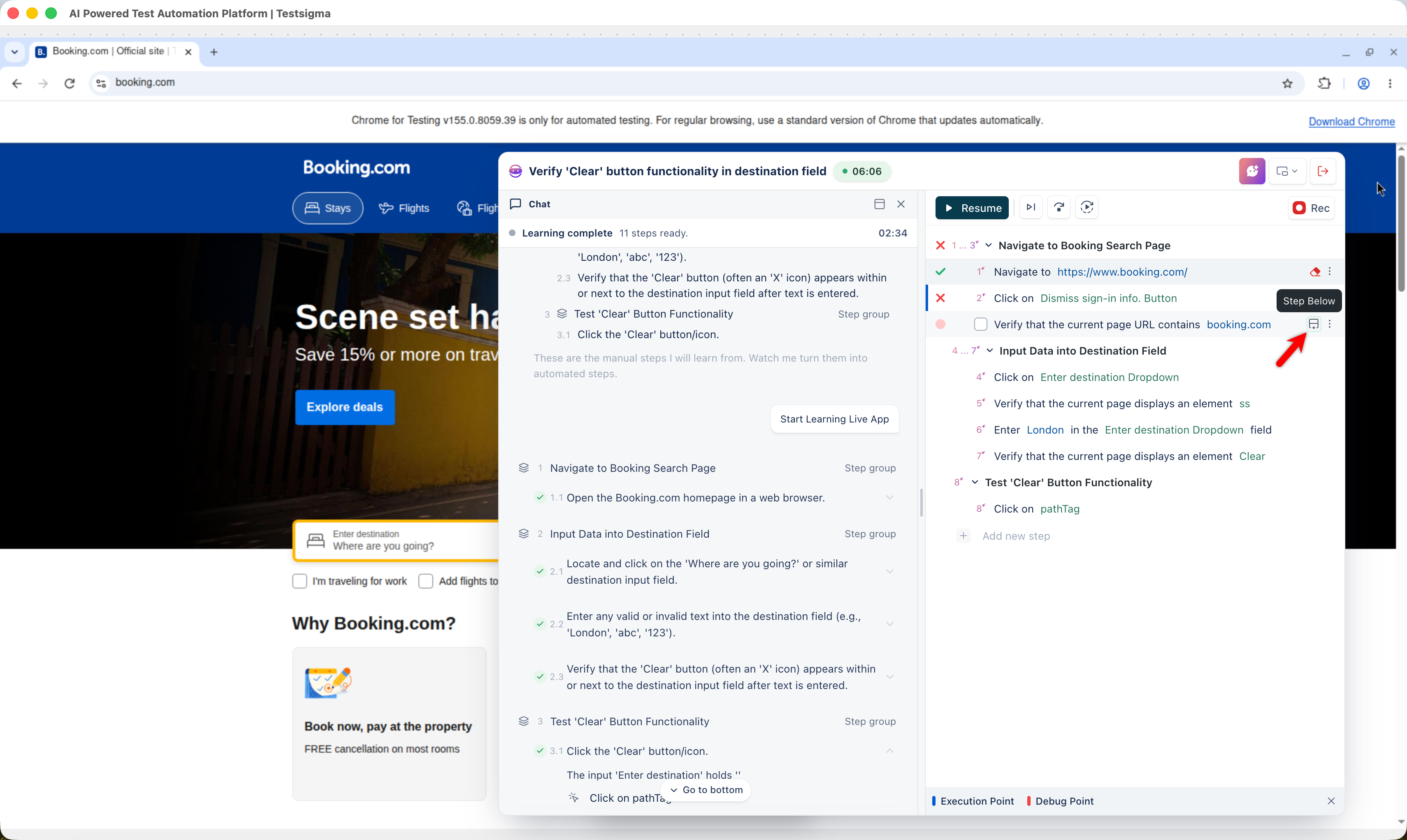Expand the Chat panel layout icon
This screenshot has height=840, width=1407.
pyautogui.click(x=879, y=204)
